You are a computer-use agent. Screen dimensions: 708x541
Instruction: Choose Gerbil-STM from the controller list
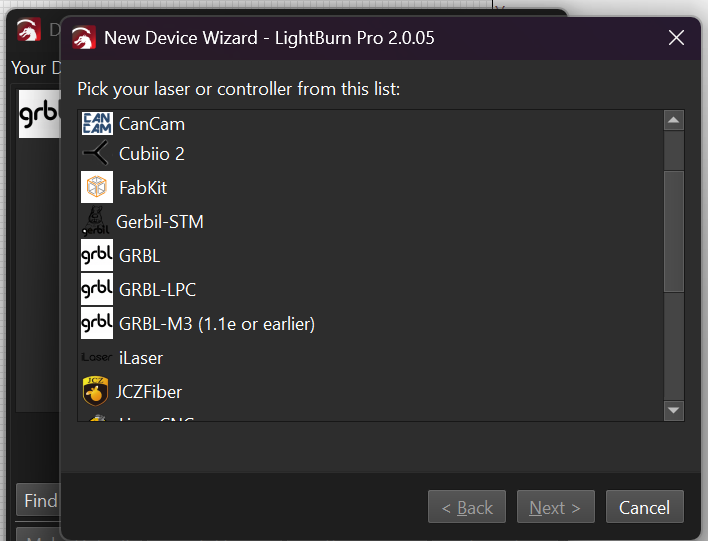pyautogui.click(x=160, y=221)
